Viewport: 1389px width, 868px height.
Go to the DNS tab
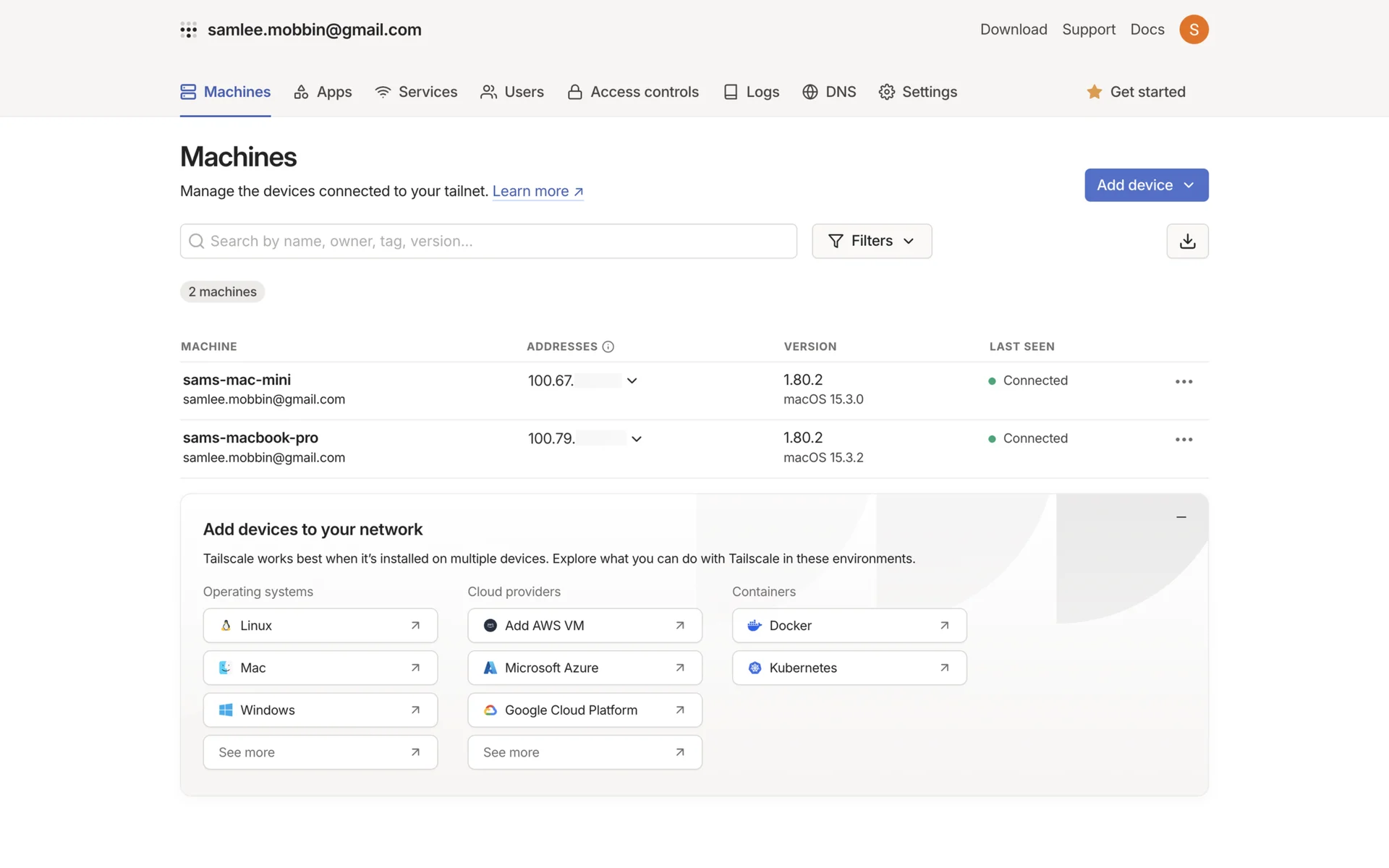pos(829,92)
